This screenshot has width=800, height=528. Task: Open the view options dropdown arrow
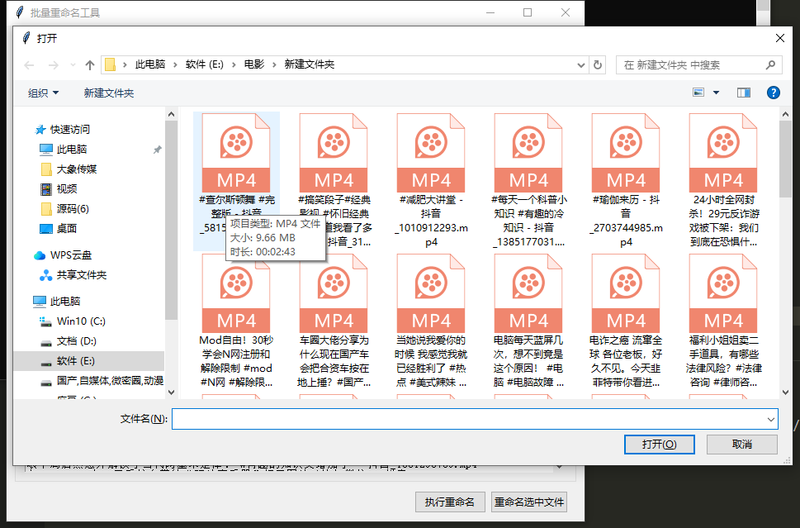tap(716, 92)
